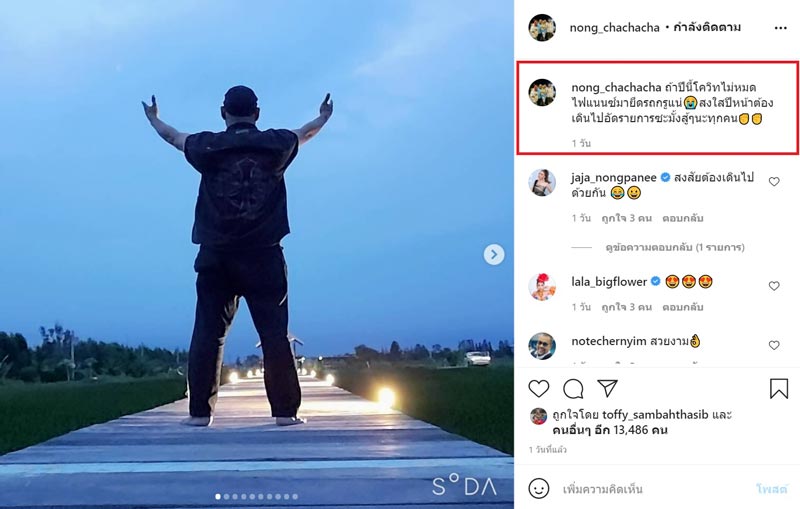Open the comment speech bubble icon
The width and height of the screenshot is (800, 509).
click(x=573, y=389)
